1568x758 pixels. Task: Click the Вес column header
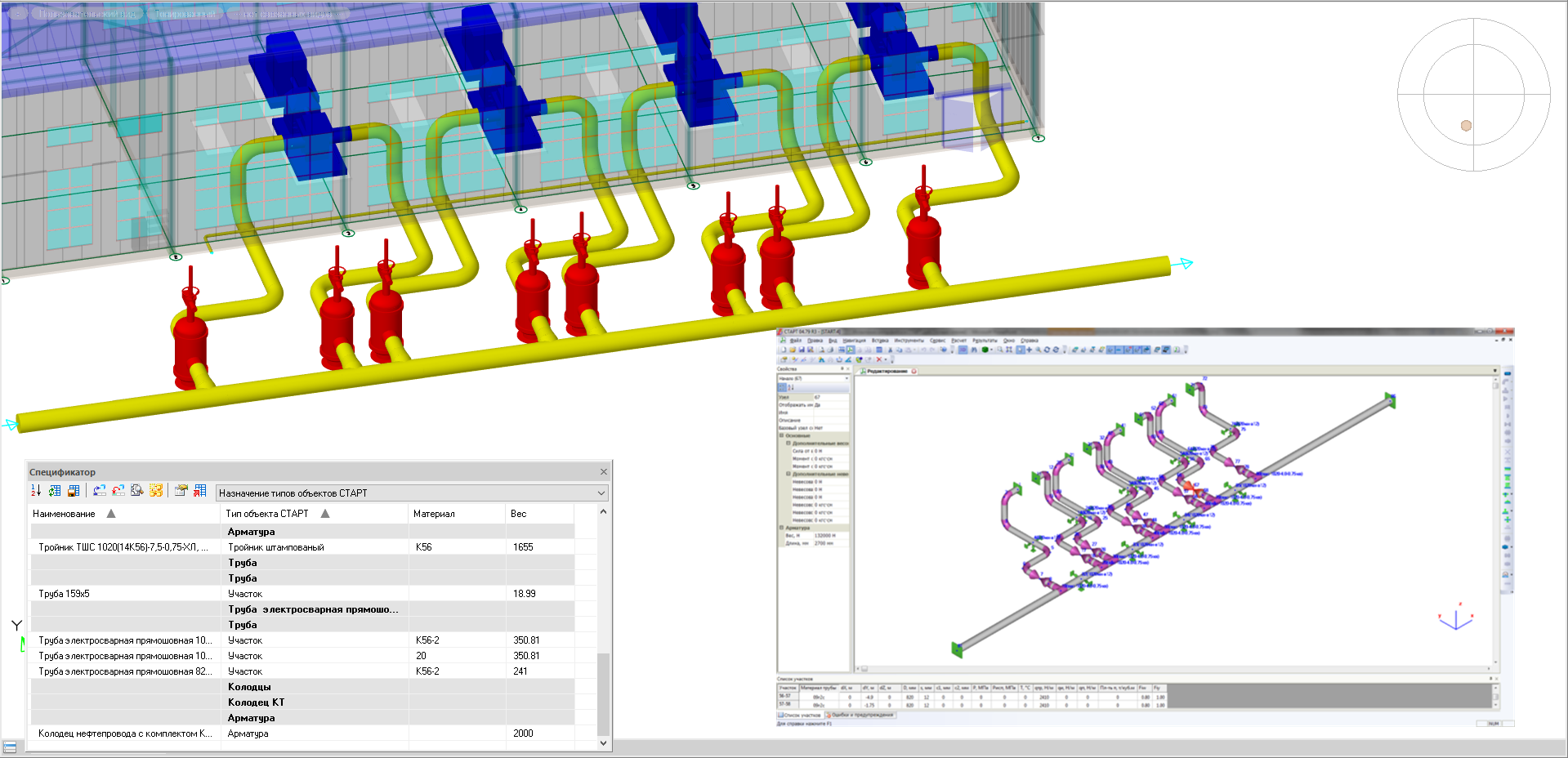coord(519,514)
